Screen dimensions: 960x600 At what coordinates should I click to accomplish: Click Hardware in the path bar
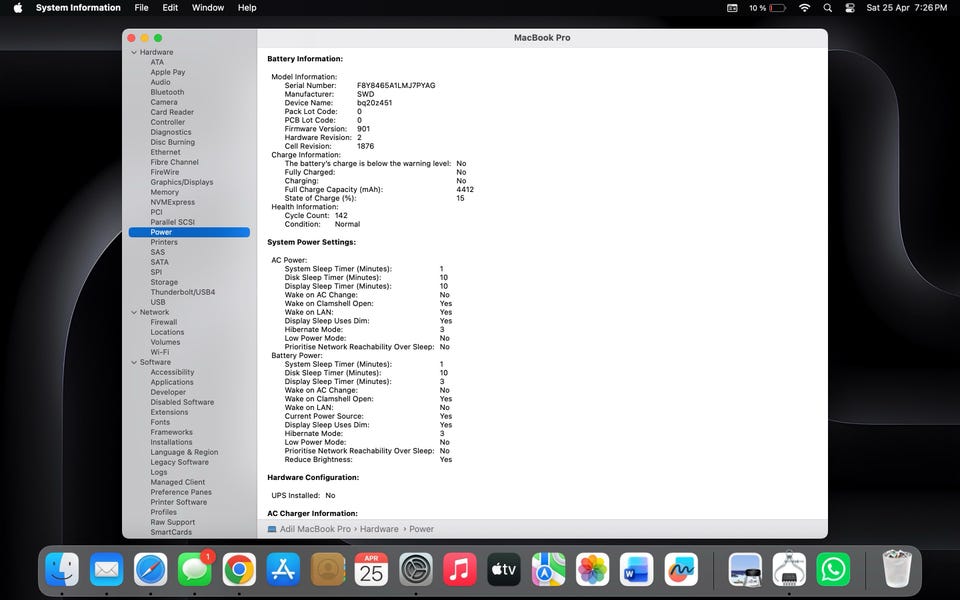379,529
